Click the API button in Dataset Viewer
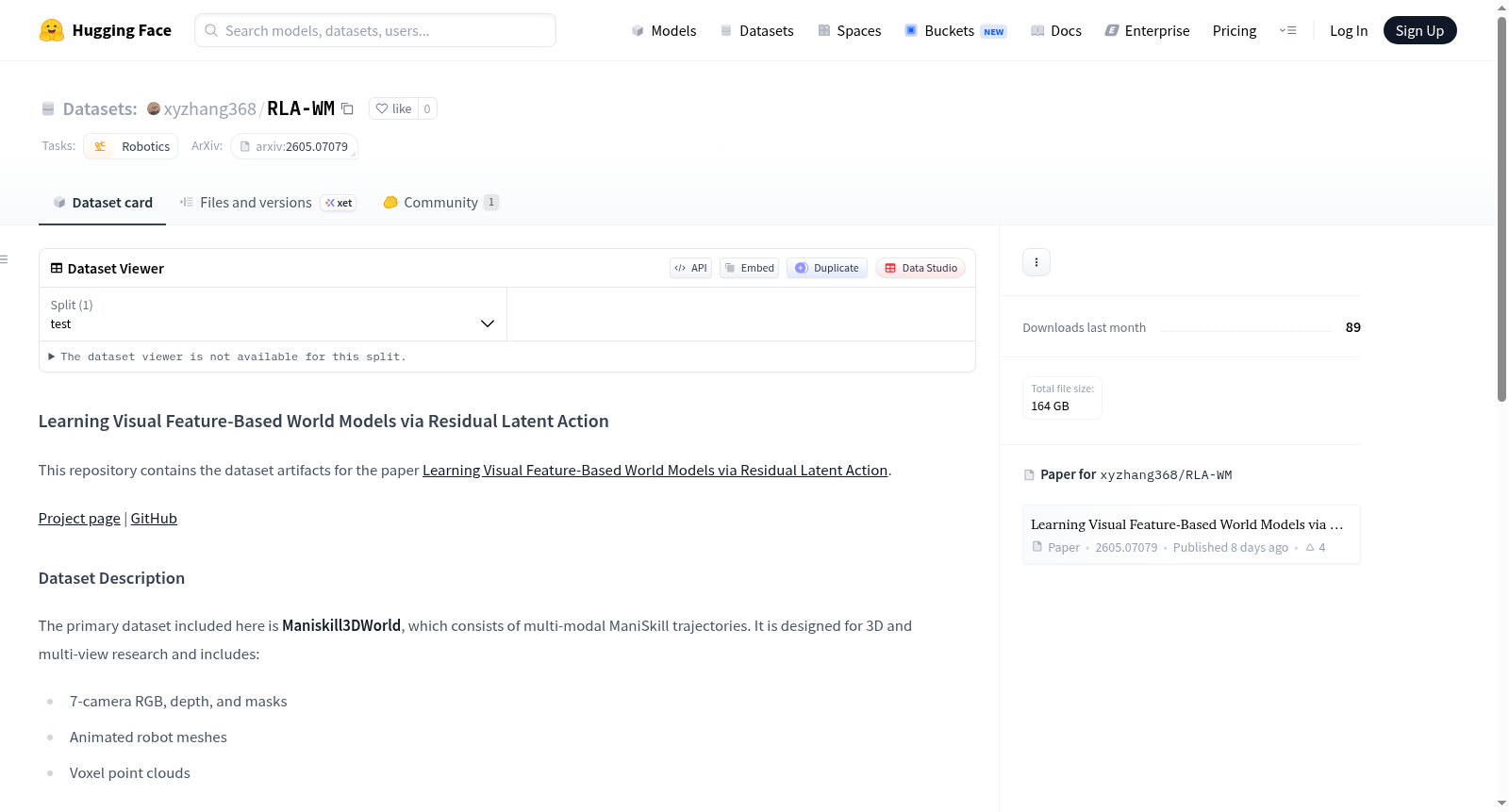The image size is (1509, 812). pos(690,268)
